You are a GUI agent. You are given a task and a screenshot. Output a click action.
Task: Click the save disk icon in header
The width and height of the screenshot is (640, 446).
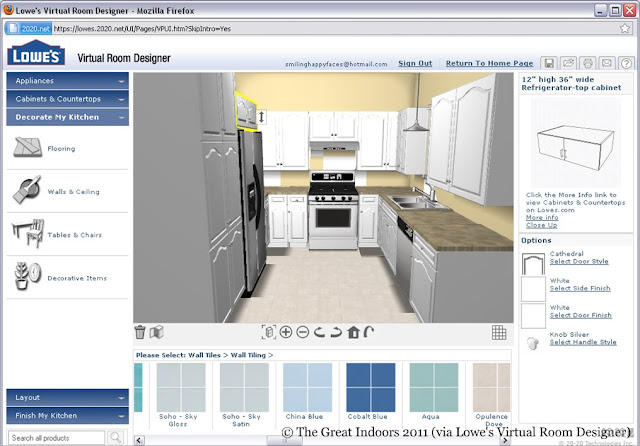549,63
